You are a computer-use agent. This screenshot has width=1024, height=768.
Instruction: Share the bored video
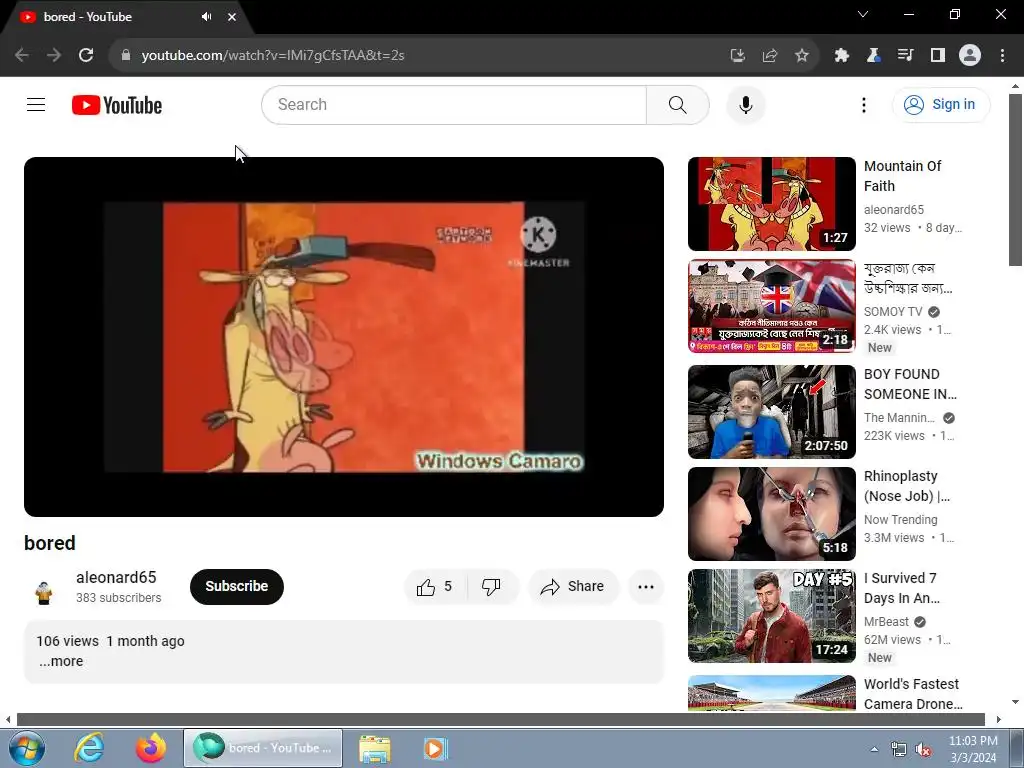[x=573, y=586]
